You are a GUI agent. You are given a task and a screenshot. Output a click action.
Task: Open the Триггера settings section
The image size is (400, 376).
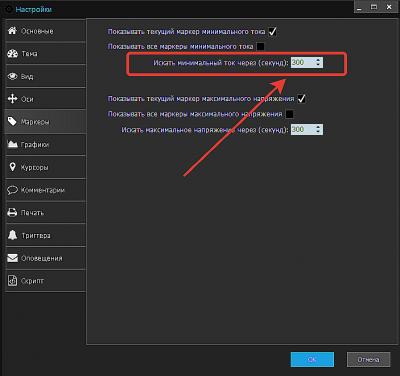pos(45,235)
